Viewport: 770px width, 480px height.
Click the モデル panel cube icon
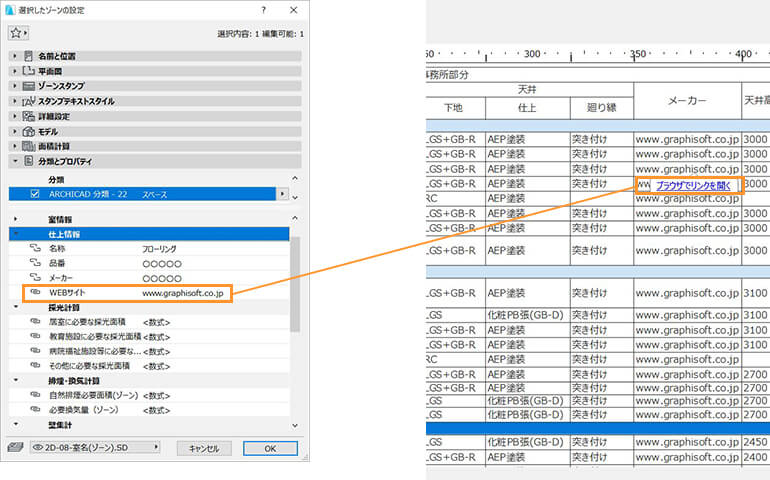[x=28, y=131]
